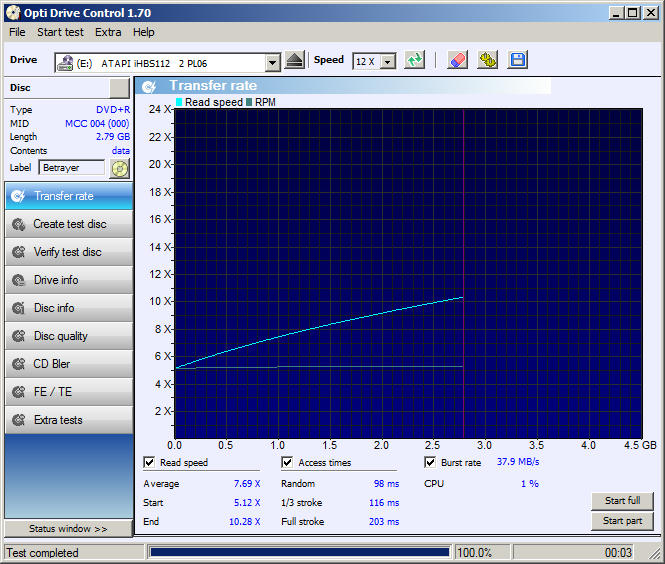Click the Random access value 98 ms
Image resolution: width=665 pixels, height=564 pixels.
[386, 484]
